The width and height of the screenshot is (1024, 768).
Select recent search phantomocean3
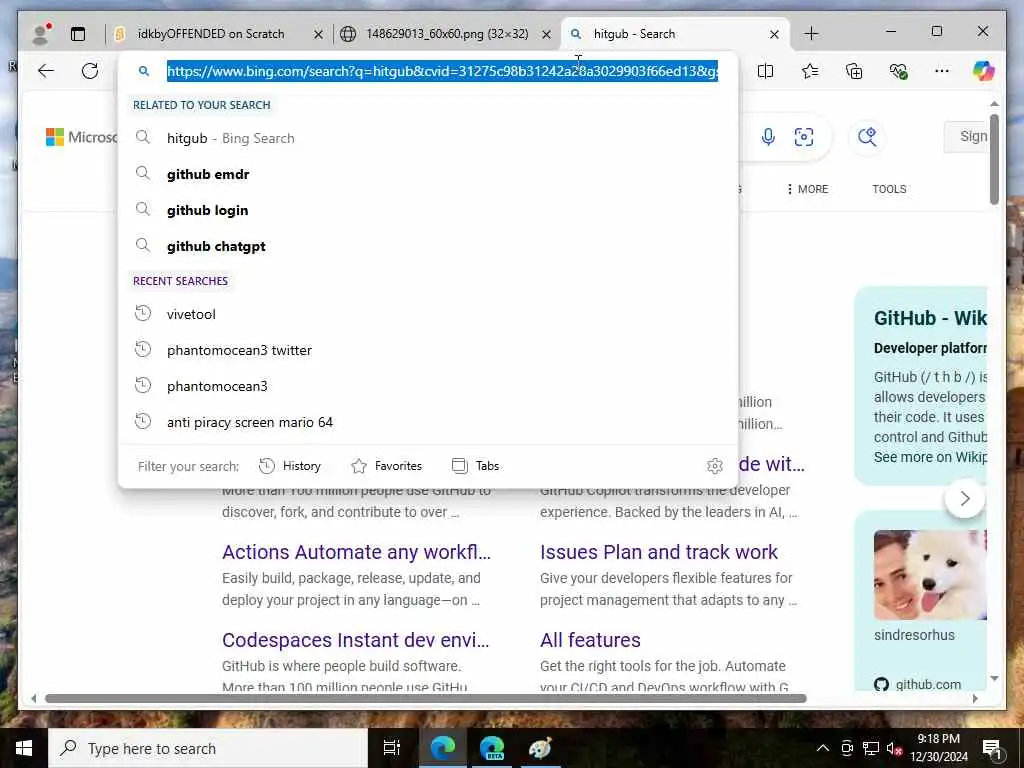click(428, 386)
